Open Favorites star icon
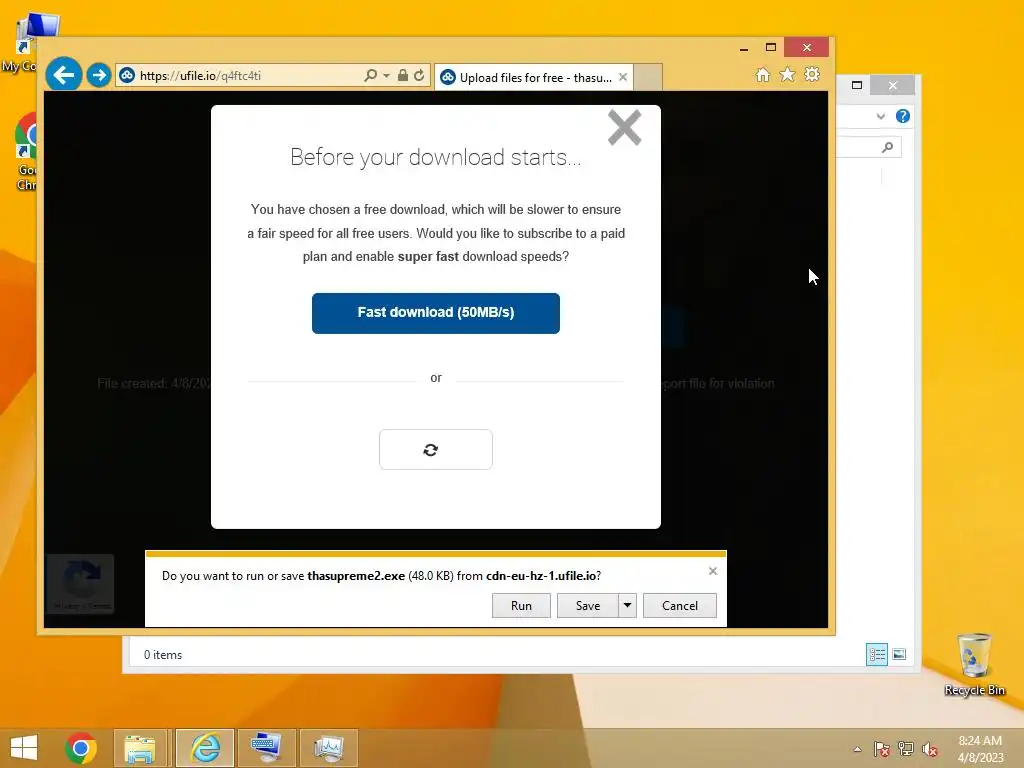Screen dimensions: 1024x768 788,74
